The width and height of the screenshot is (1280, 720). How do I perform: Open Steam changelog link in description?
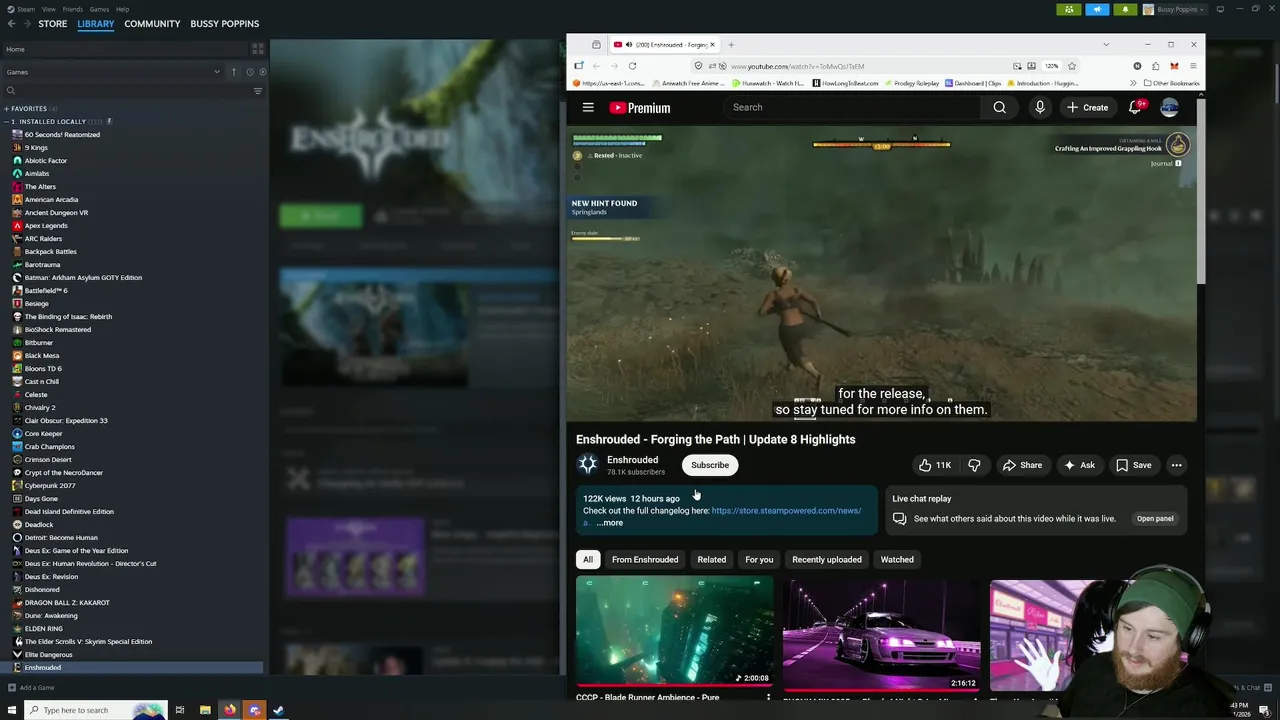click(x=786, y=511)
